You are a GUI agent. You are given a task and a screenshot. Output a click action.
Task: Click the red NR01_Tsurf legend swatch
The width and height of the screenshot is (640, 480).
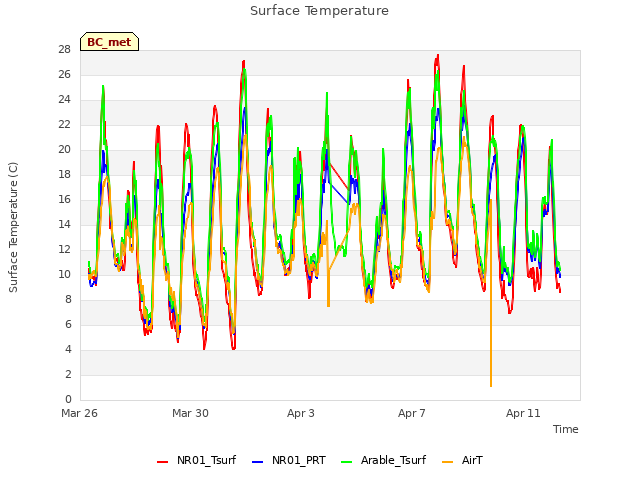(x=162, y=462)
